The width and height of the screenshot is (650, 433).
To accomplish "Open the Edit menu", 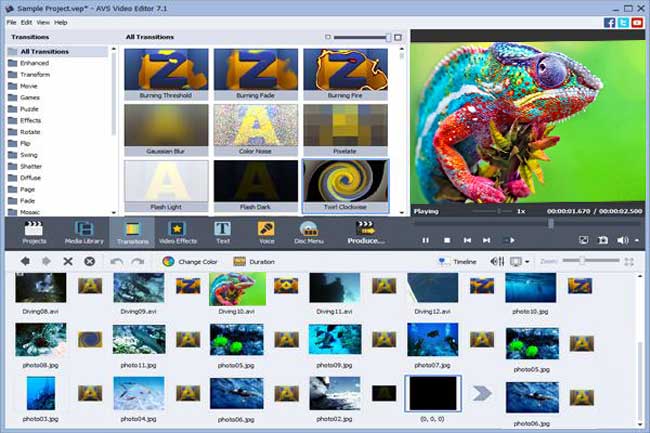I will coord(27,22).
